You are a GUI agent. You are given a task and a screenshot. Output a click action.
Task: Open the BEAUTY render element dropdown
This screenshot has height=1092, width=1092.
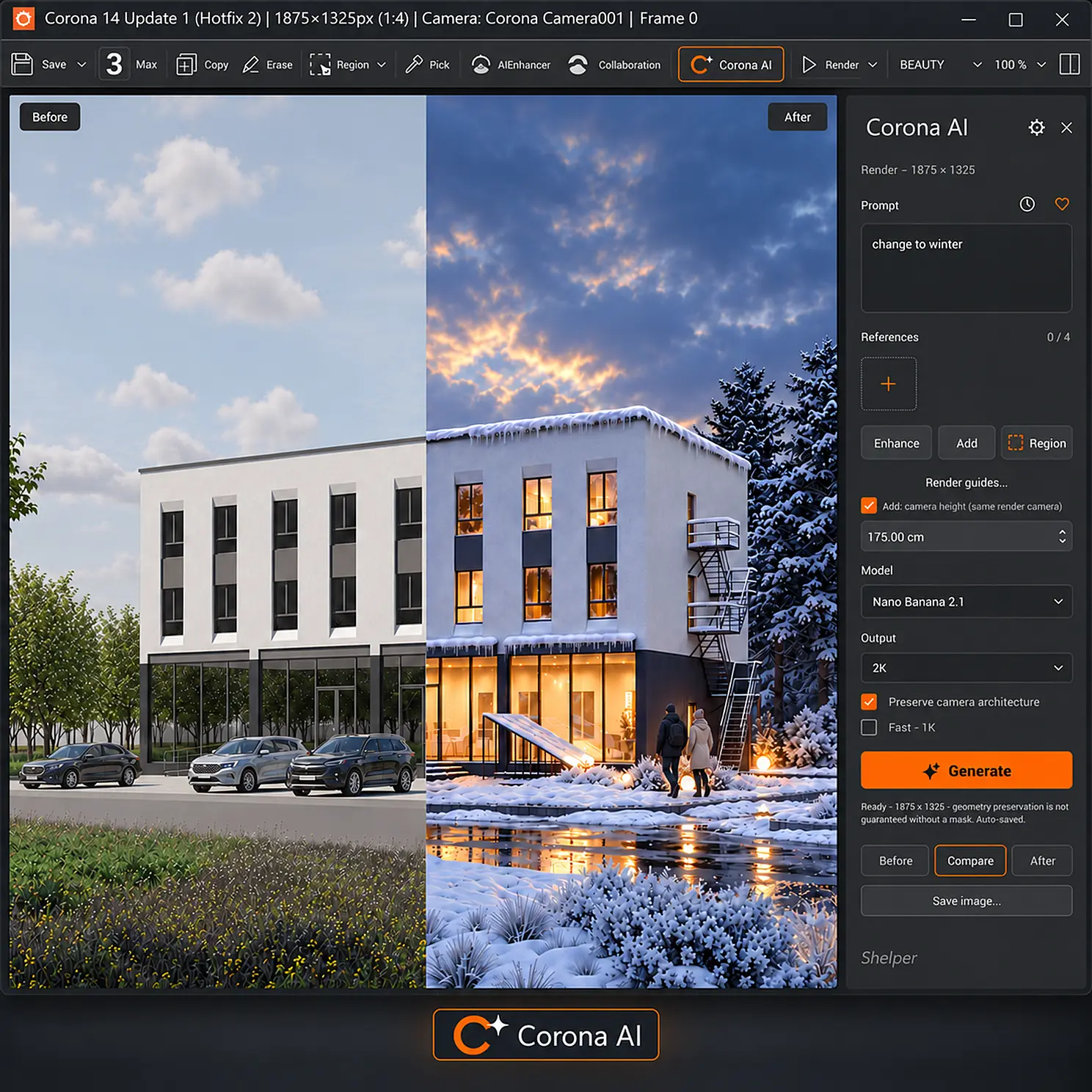pos(940,65)
